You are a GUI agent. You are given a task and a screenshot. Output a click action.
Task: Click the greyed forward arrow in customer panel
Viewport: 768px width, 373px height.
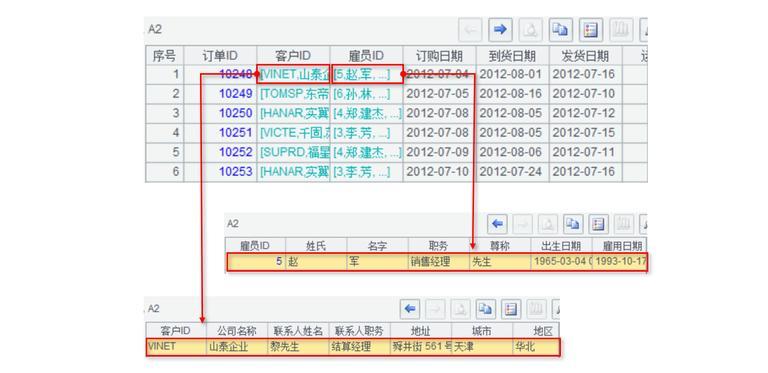pos(435,309)
